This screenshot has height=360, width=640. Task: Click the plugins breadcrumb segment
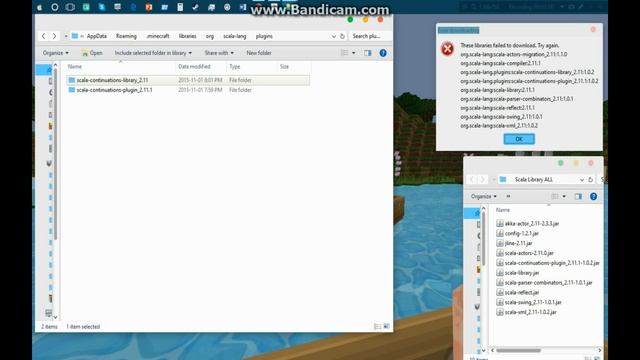(x=264, y=36)
